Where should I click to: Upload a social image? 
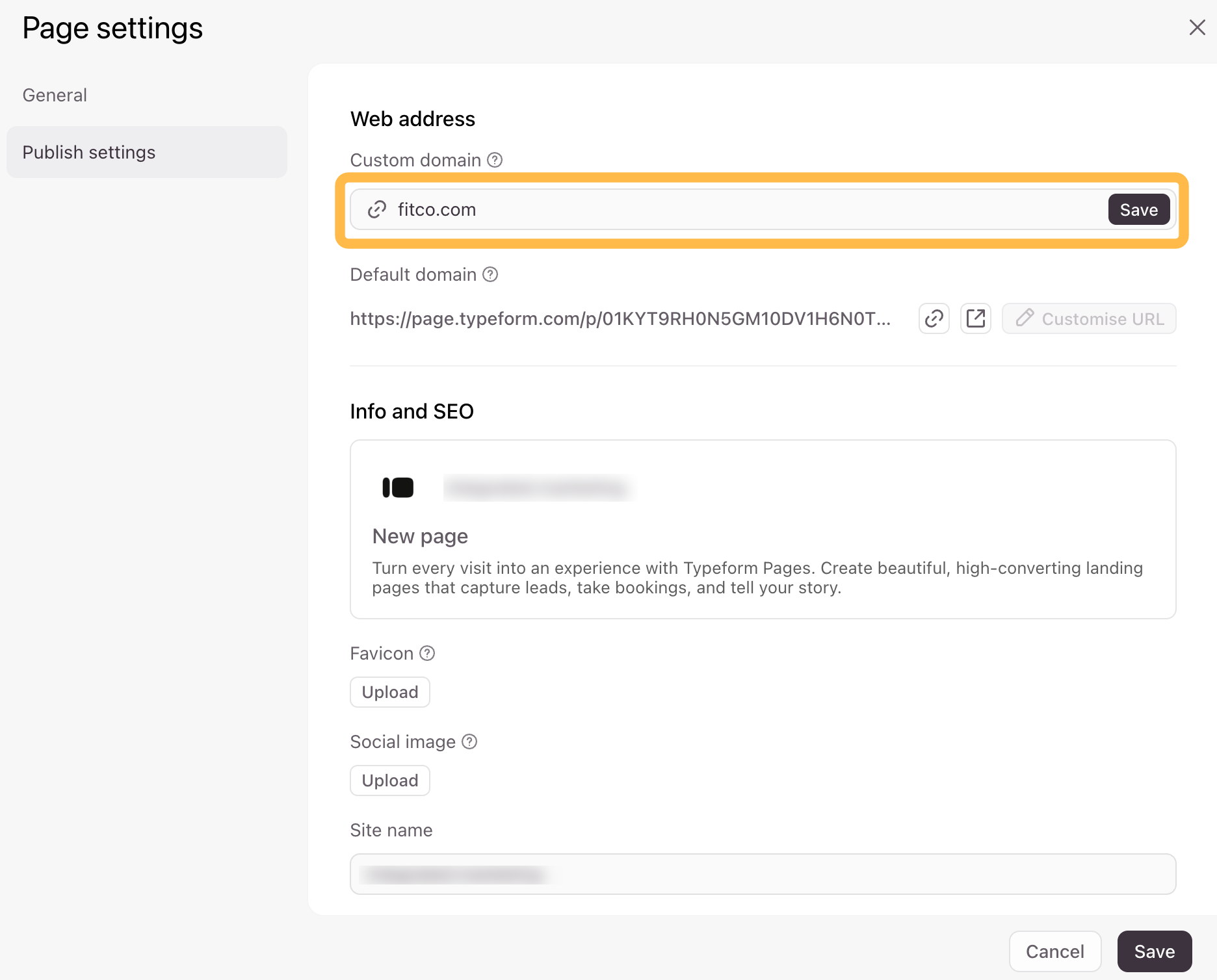[390, 780]
